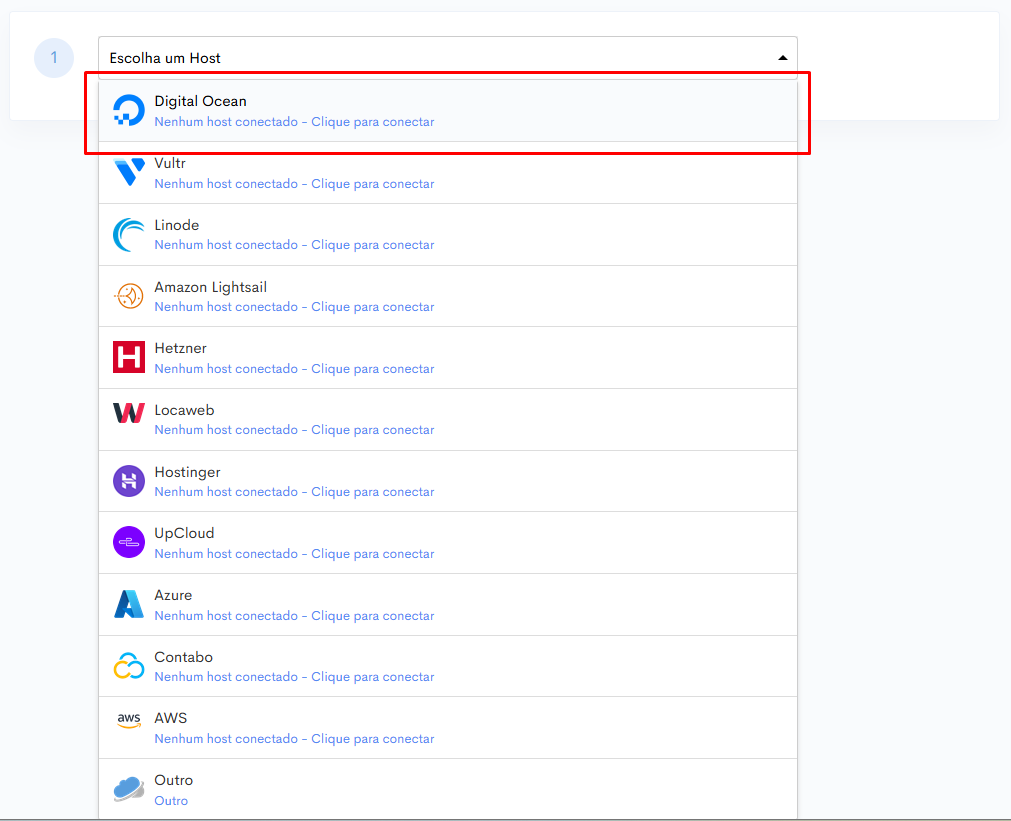Click the Contabo cloud logo icon
This screenshot has height=821, width=1011.
tap(129, 666)
